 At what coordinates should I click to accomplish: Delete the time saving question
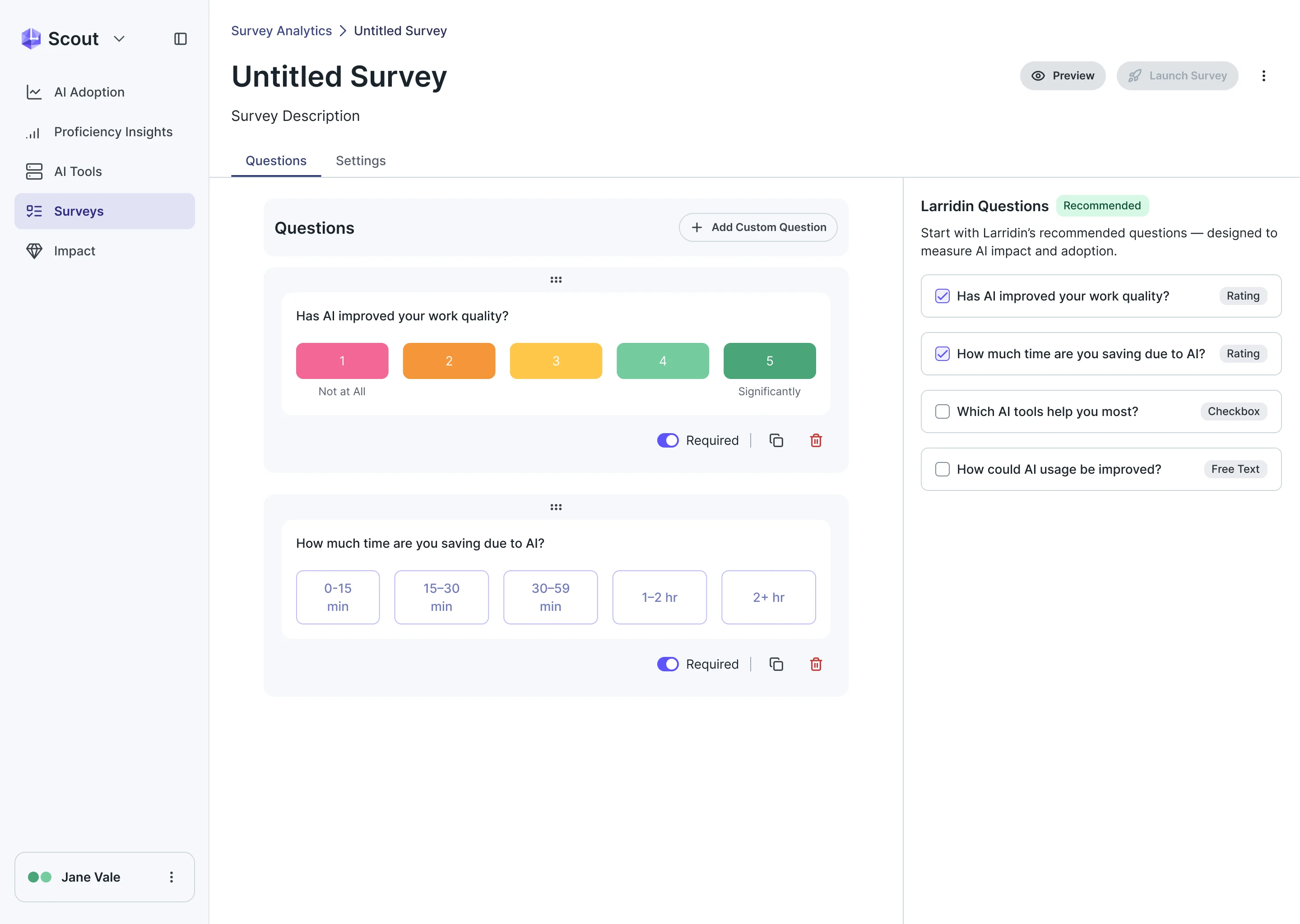[x=816, y=664]
